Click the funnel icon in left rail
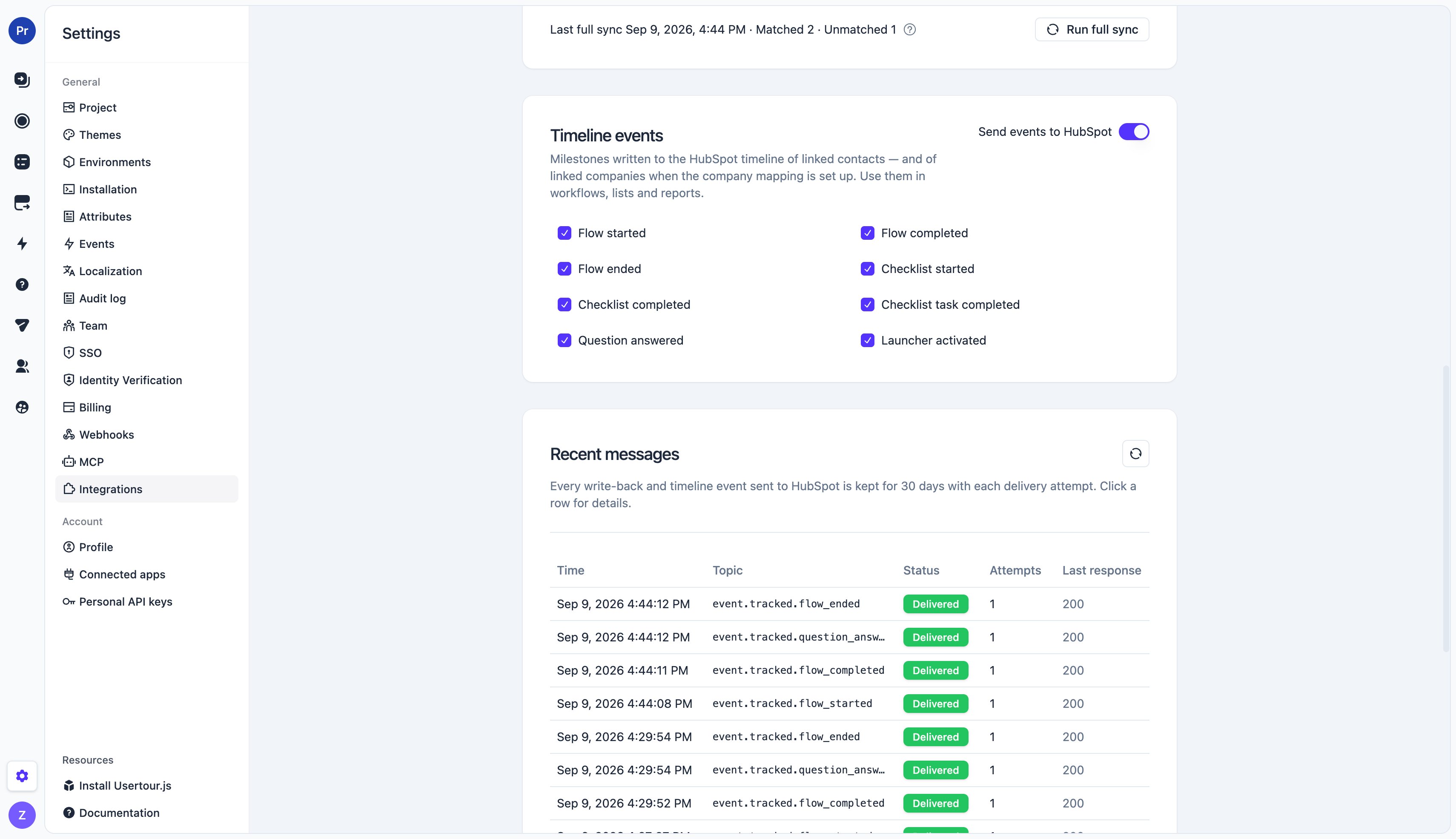 point(22,325)
